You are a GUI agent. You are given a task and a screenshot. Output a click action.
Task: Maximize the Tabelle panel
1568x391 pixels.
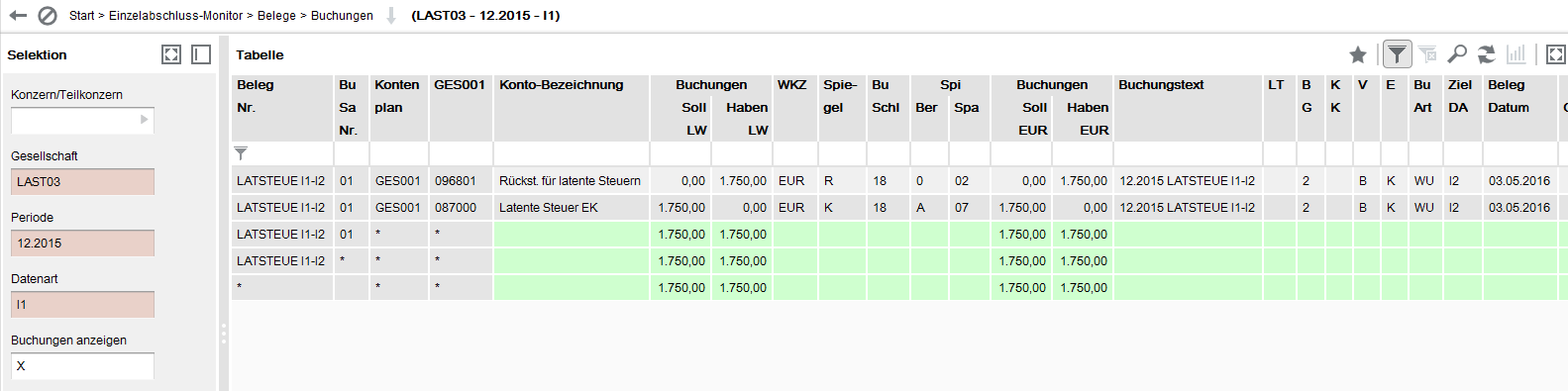coord(1556,54)
